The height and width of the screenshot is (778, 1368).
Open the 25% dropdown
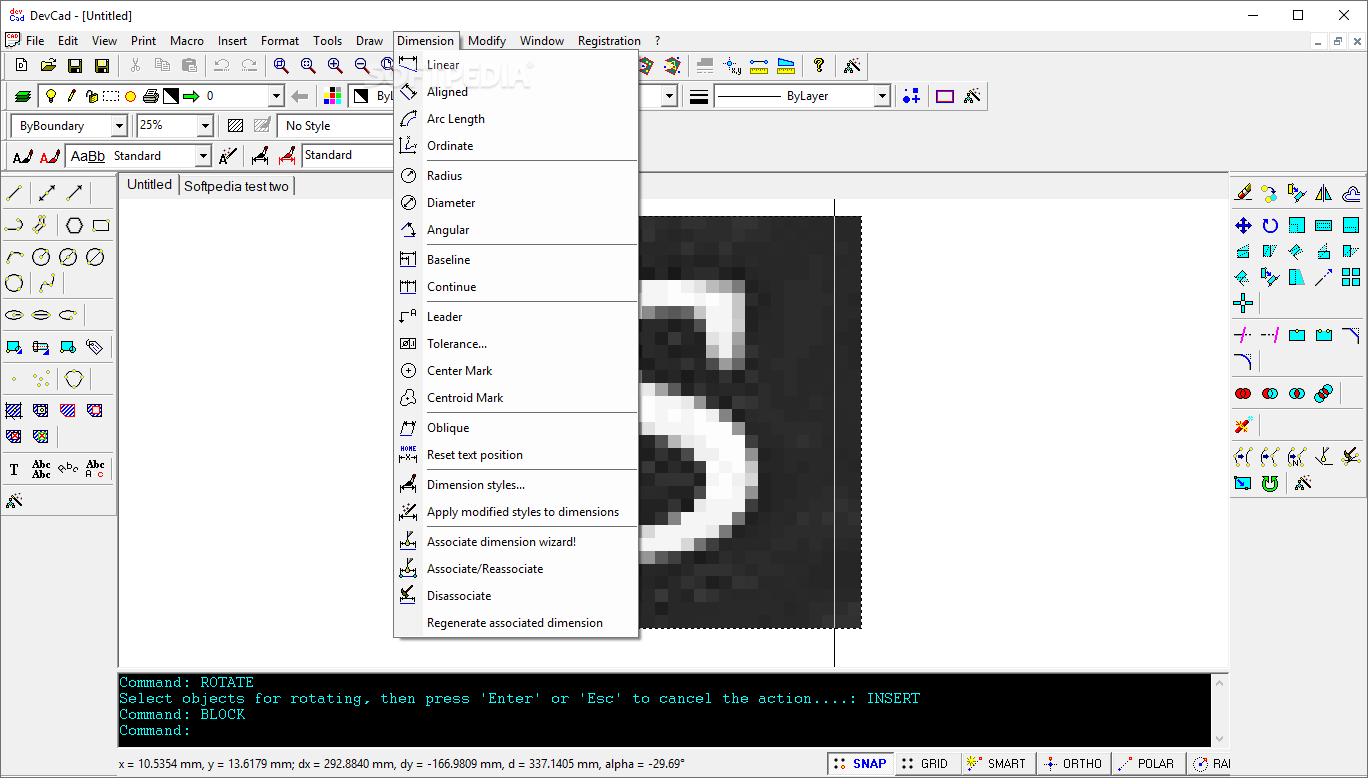205,126
